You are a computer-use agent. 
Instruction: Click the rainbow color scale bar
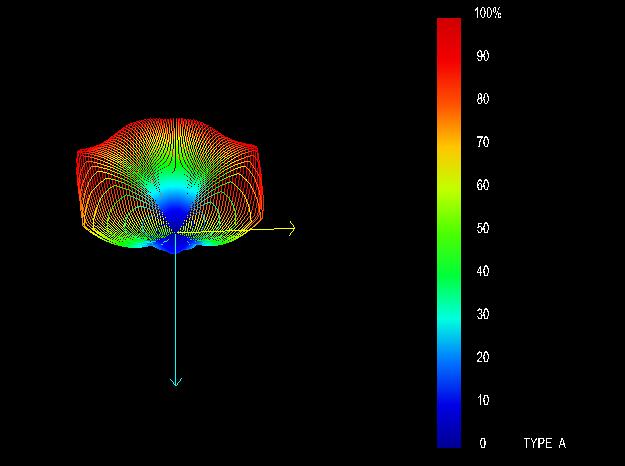(x=449, y=233)
